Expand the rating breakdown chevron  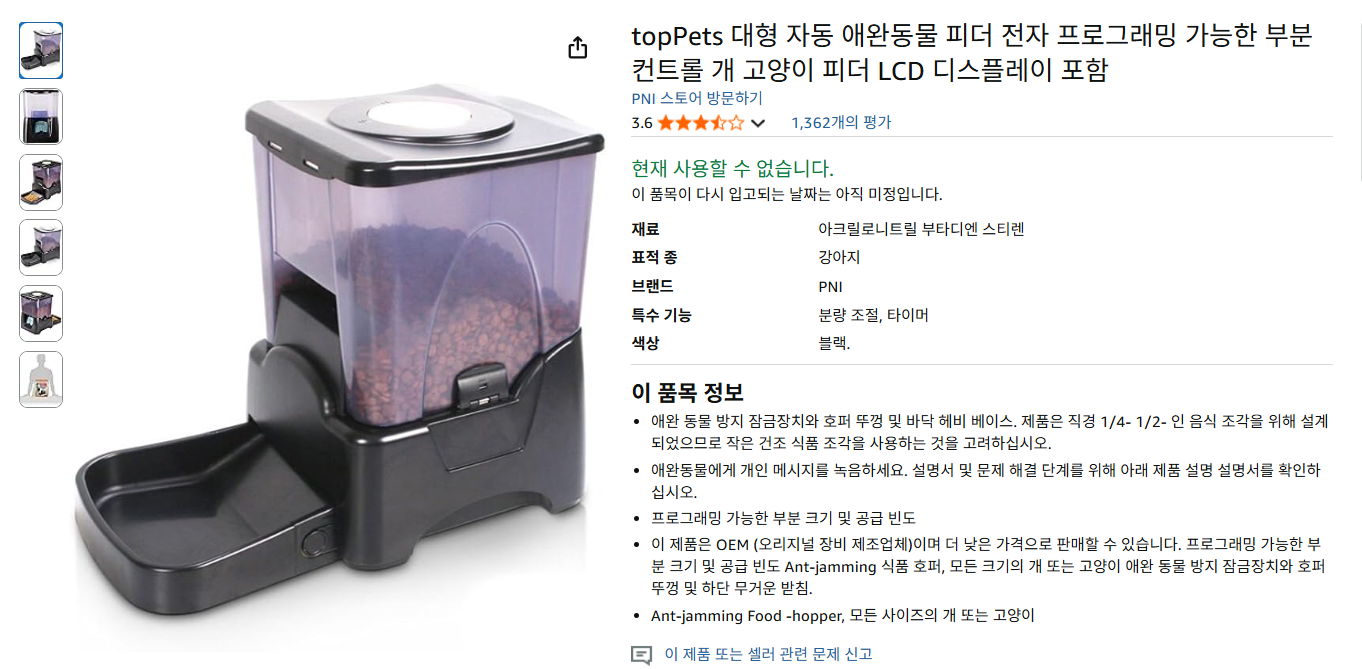(758, 124)
